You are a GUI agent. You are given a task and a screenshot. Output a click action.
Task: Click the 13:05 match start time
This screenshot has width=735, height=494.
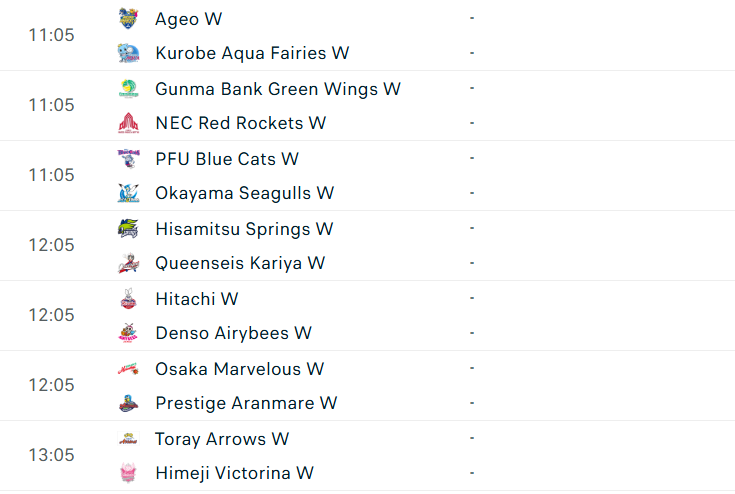click(51, 455)
